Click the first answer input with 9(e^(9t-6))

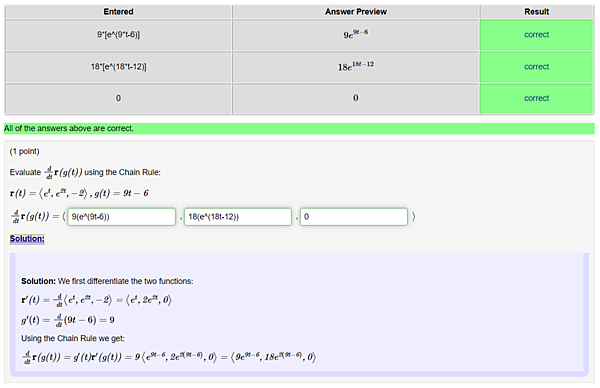(x=122, y=217)
